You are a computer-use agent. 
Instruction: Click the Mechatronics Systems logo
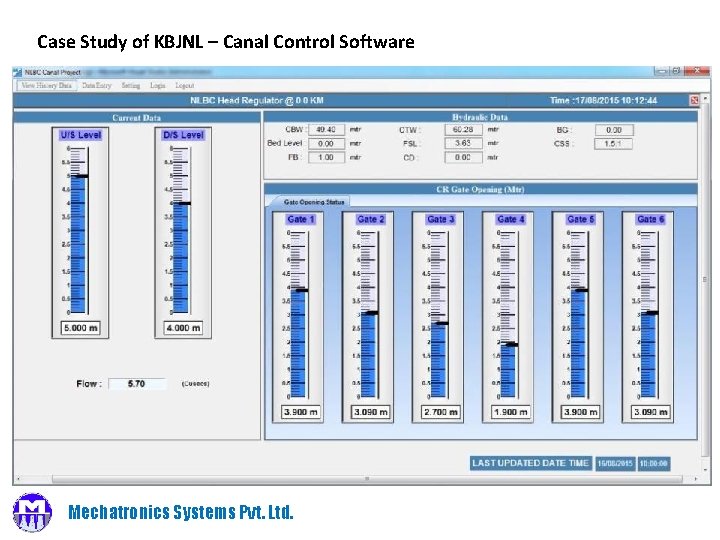32,512
